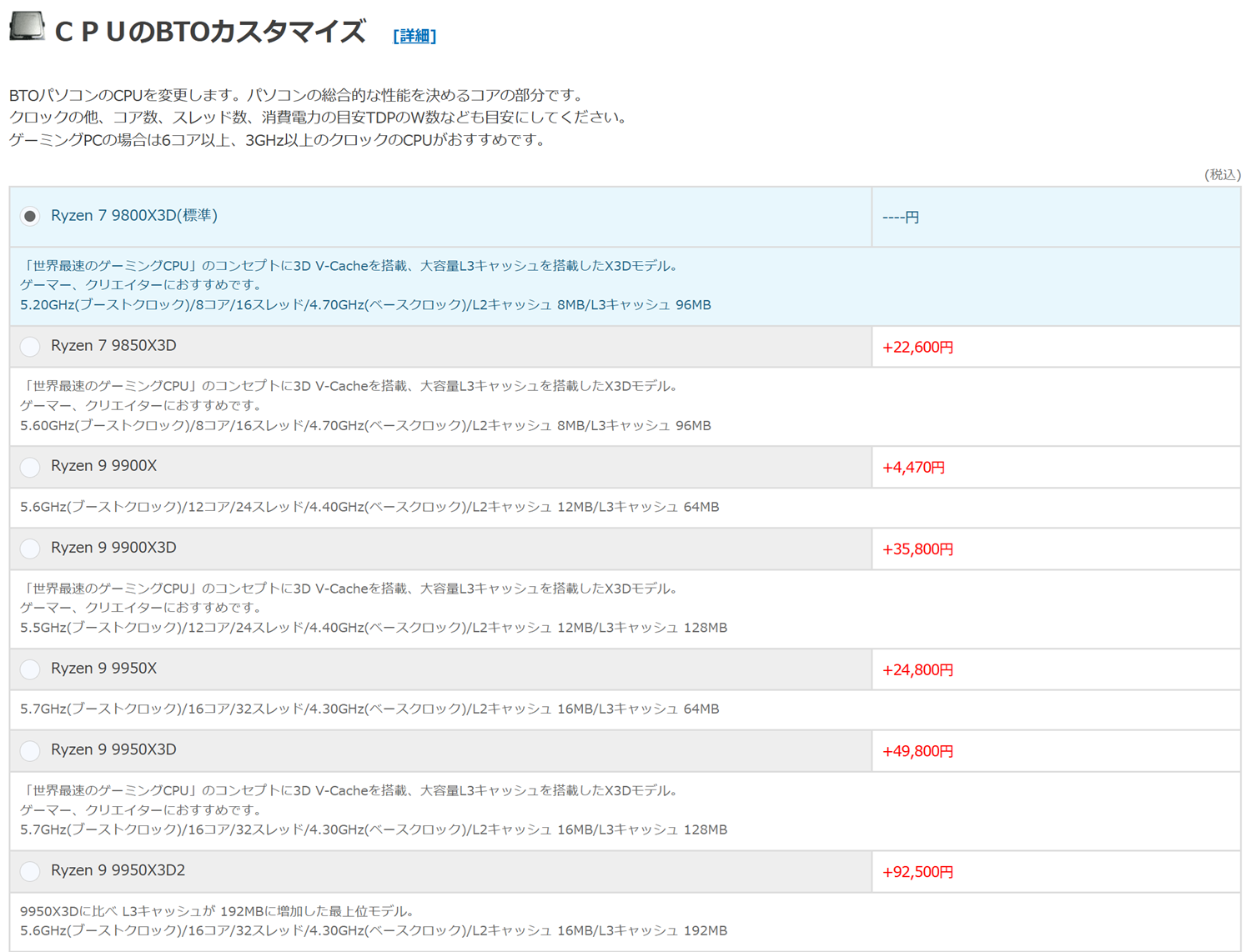Click the 5.7GHz 16コア L3 128MB spec line
Screen dimensions: 1251x952
tap(374, 829)
